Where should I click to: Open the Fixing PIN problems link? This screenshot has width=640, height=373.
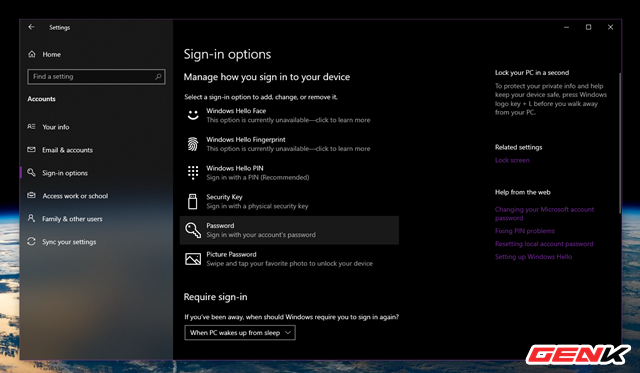coord(524,231)
